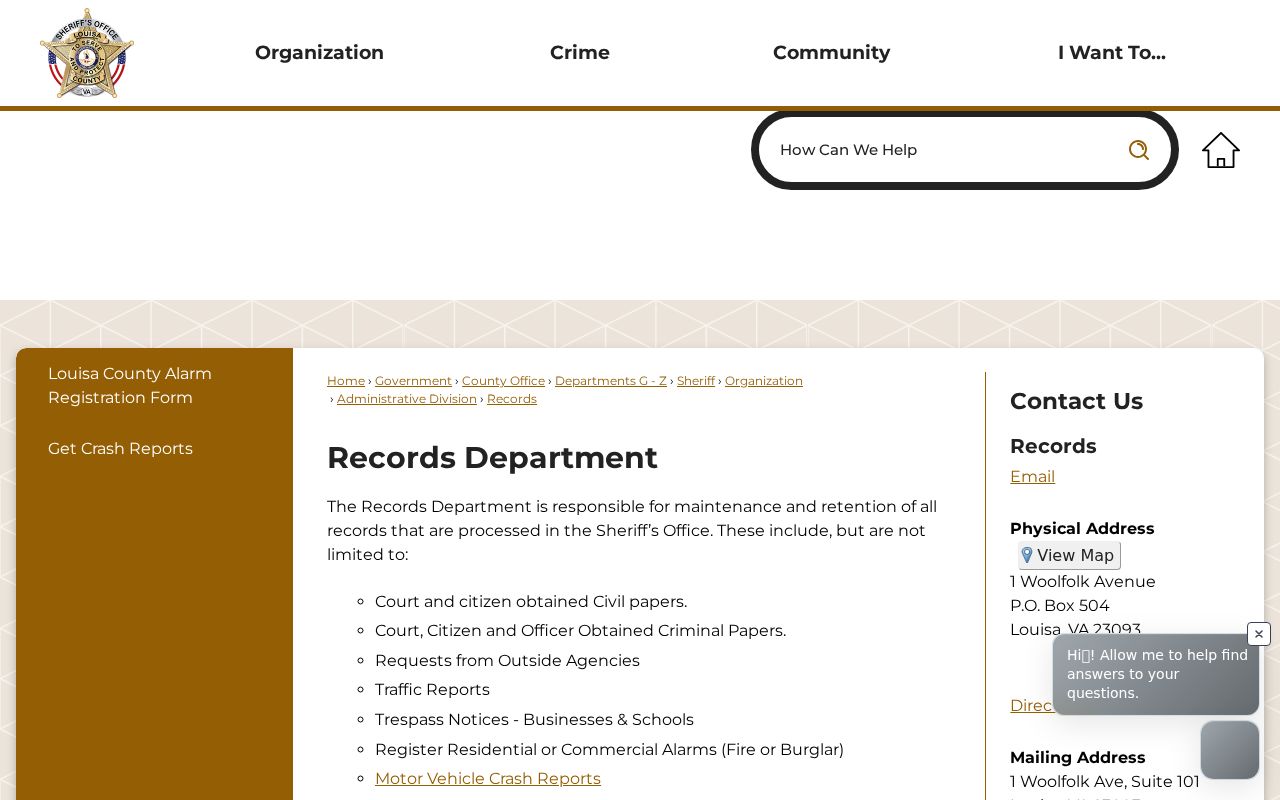
Task: Open the I Want To... menu
Action: click(x=1112, y=53)
